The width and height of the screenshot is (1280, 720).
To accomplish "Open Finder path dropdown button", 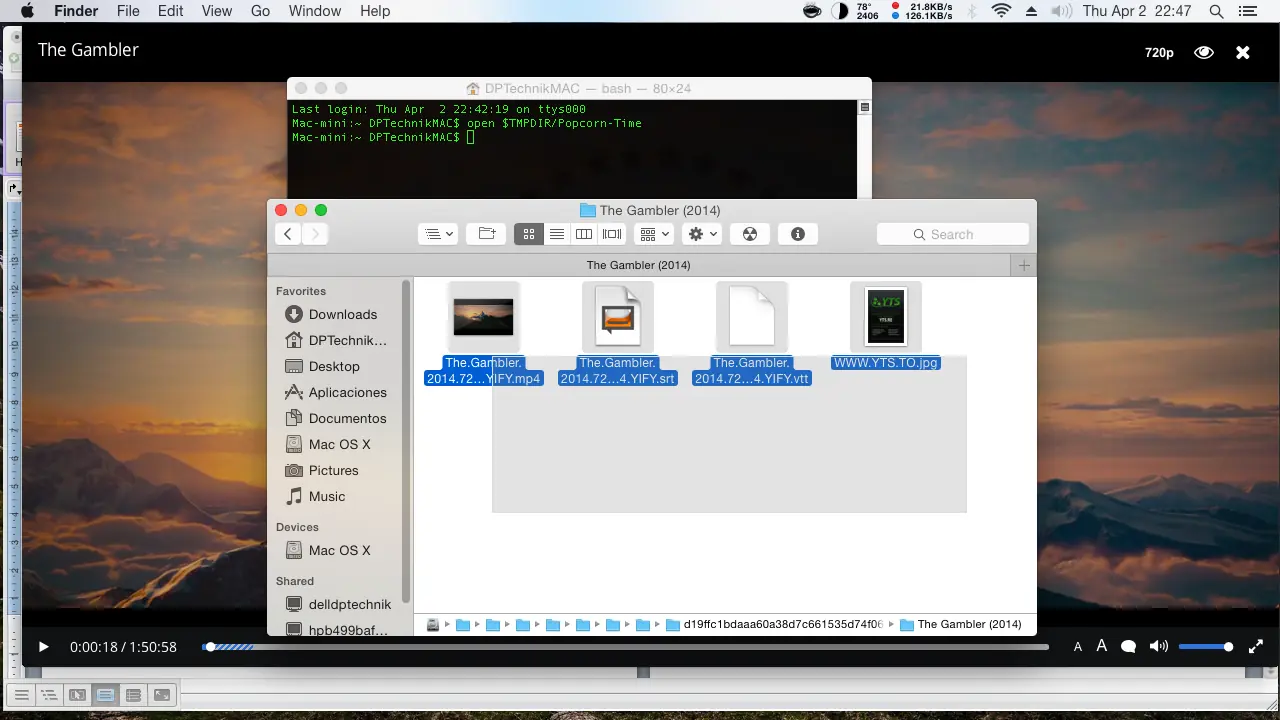I will (x=438, y=234).
